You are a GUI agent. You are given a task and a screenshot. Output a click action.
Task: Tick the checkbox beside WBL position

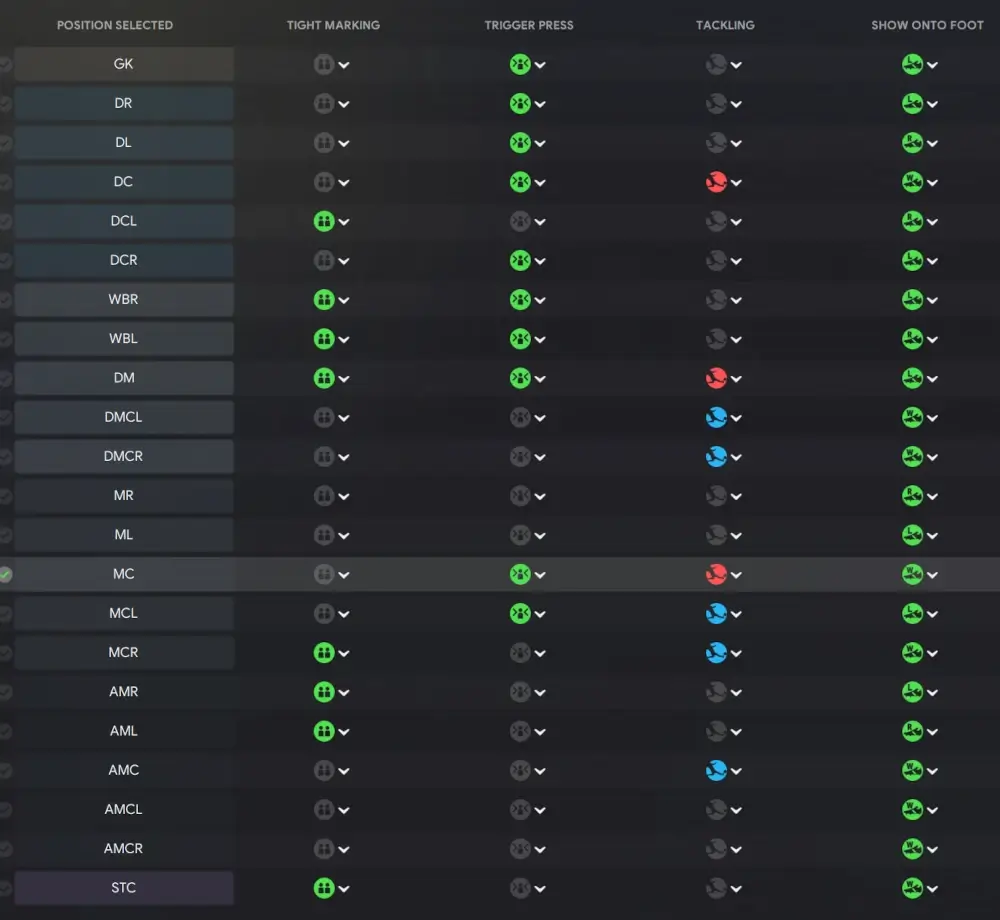click(5, 339)
